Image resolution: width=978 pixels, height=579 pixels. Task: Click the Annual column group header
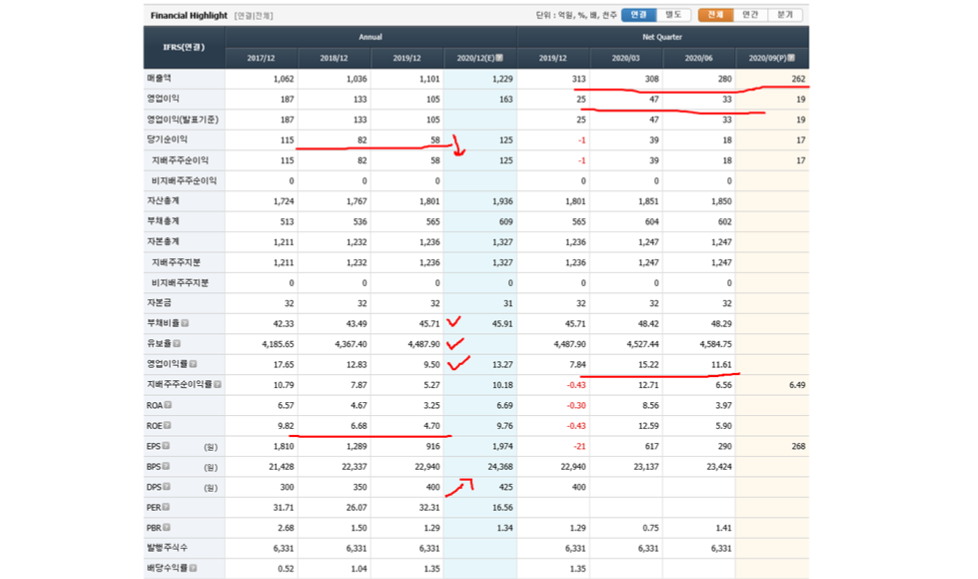coord(370,37)
